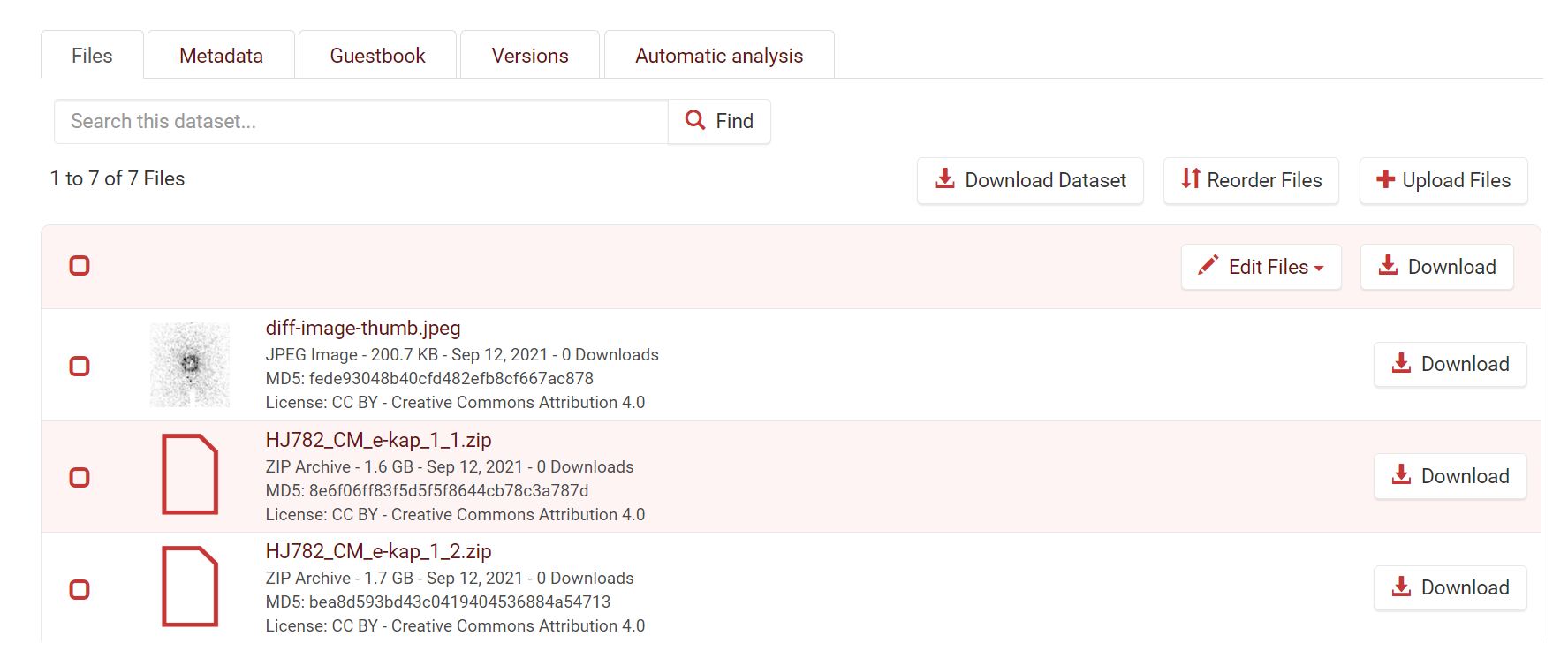The height and width of the screenshot is (651, 1568).
Task: Click the MD5 text bea8d593bd43c0419404536884a54713
Action: pyautogui.click(x=460, y=602)
